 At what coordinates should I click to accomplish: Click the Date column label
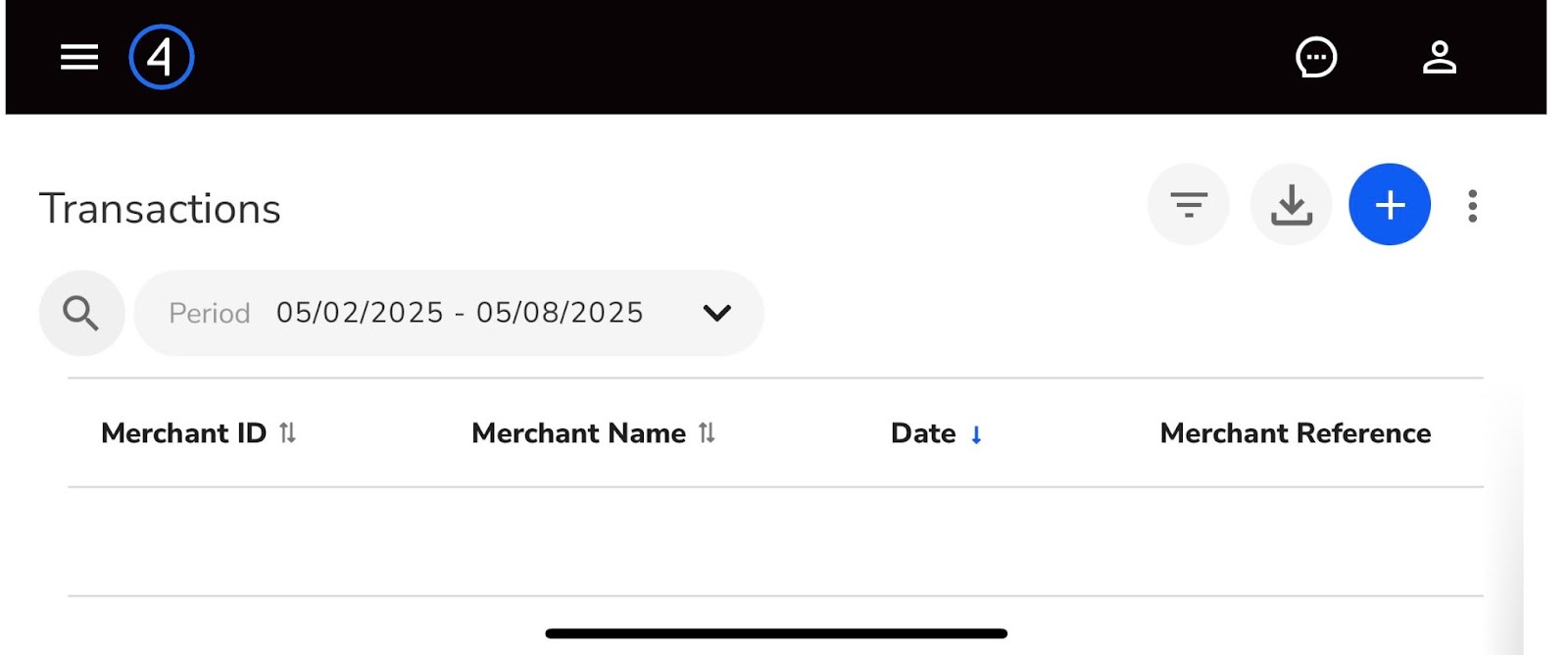click(922, 433)
